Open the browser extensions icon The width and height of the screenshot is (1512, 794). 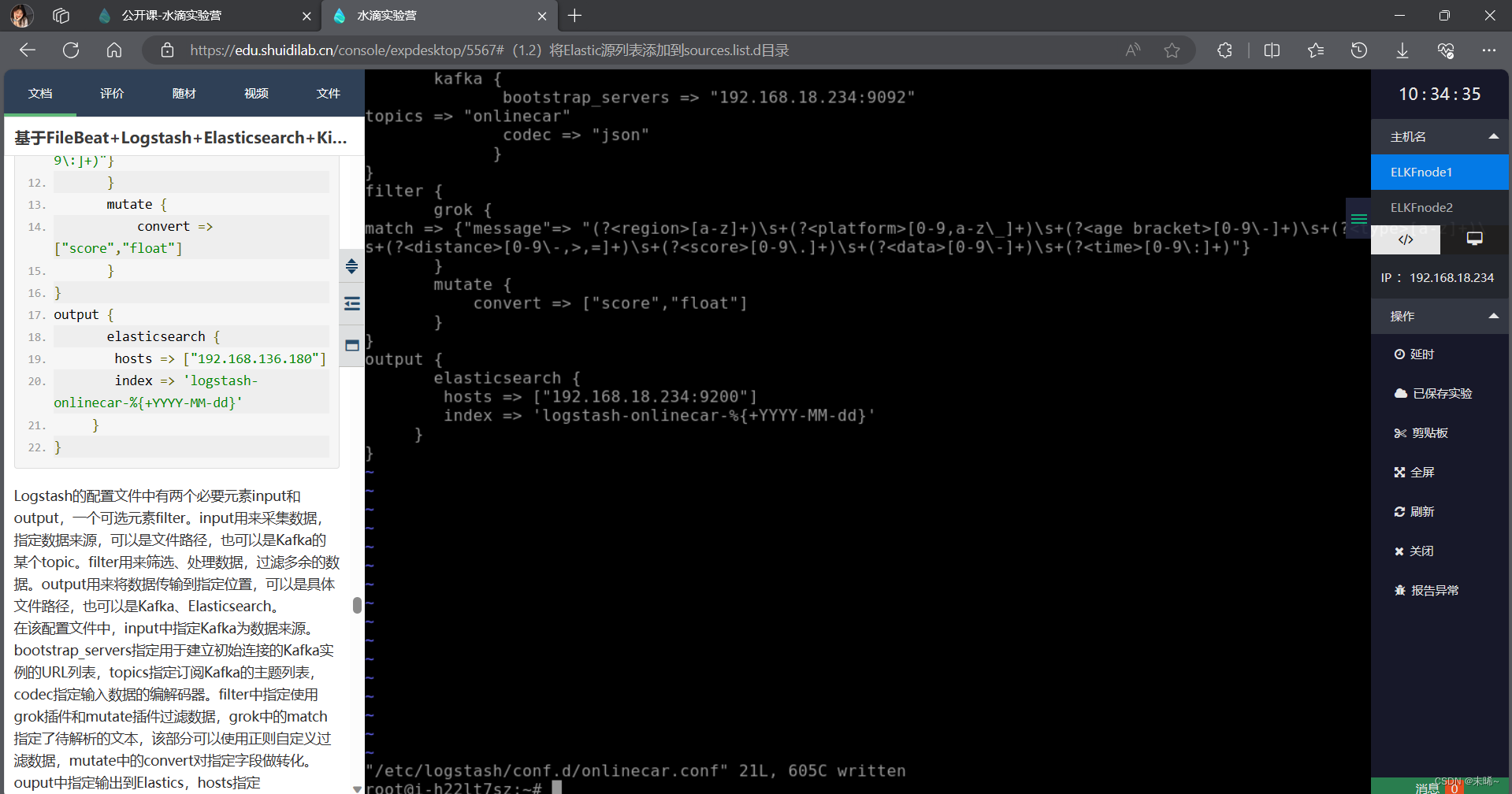point(1224,50)
